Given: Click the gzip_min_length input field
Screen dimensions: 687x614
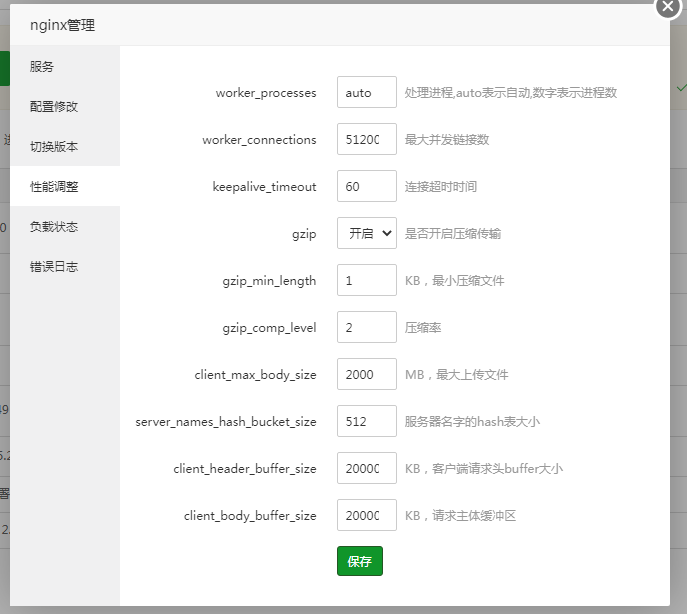Looking at the screenshot, I should [x=367, y=280].
